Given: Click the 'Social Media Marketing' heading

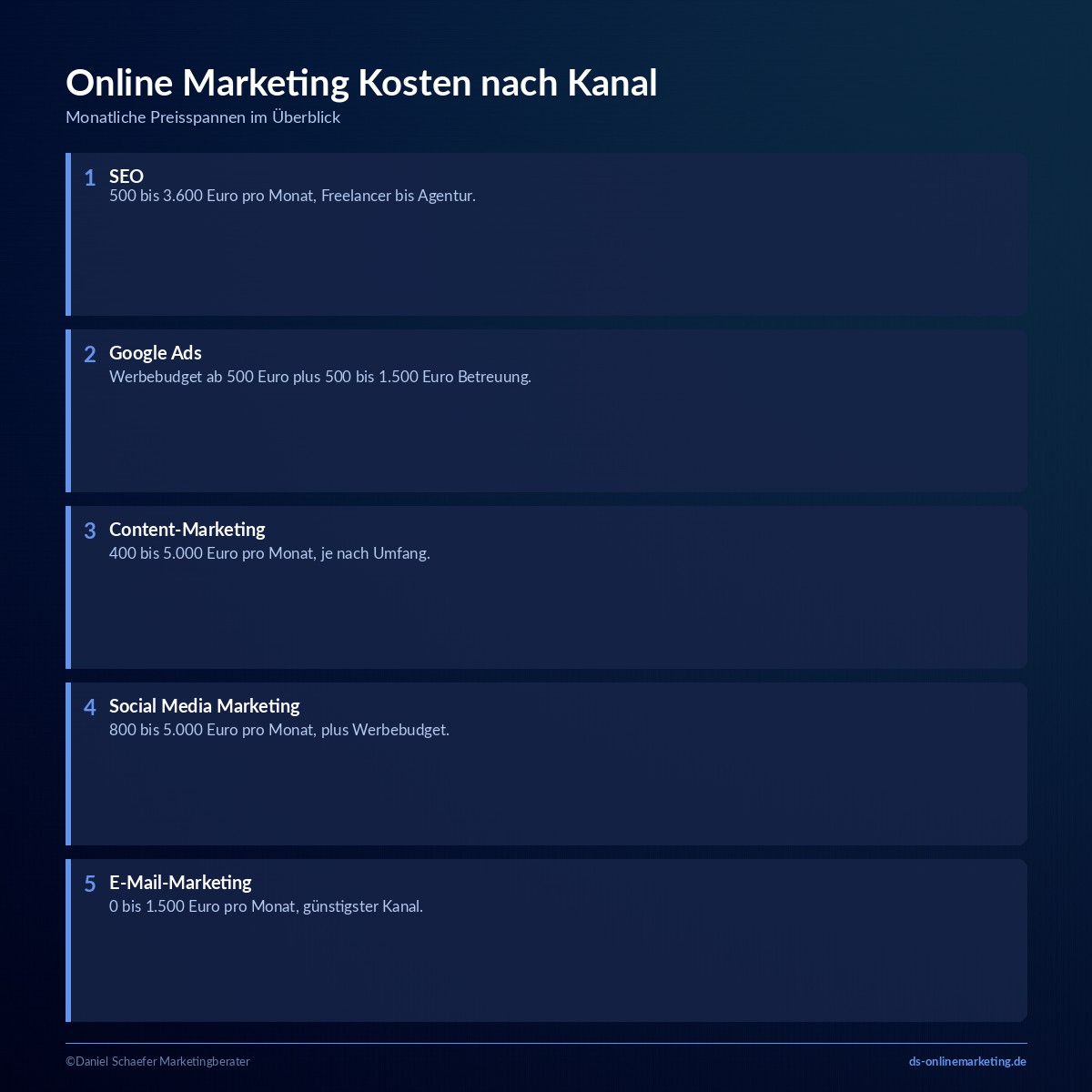Looking at the screenshot, I should tap(205, 706).
